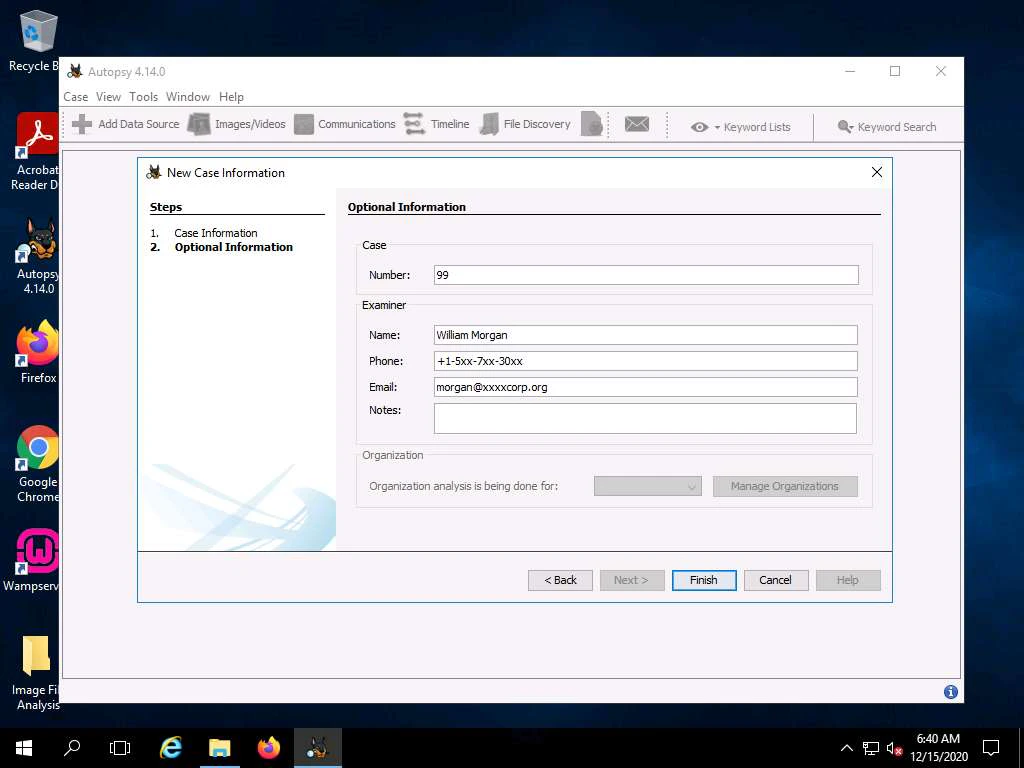
Task: Open the Keyword Lists eye dropdown
Action: pyautogui.click(x=740, y=127)
